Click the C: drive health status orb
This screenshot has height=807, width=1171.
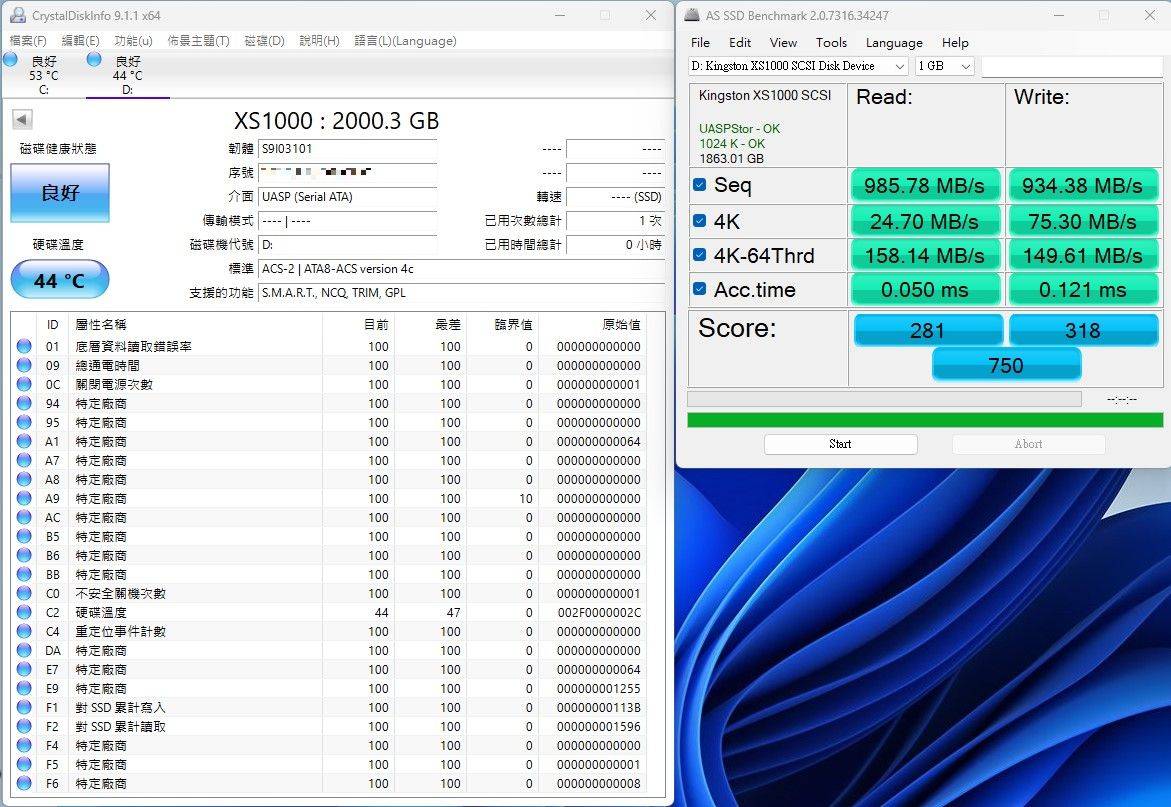pyautogui.click(x=11, y=60)
